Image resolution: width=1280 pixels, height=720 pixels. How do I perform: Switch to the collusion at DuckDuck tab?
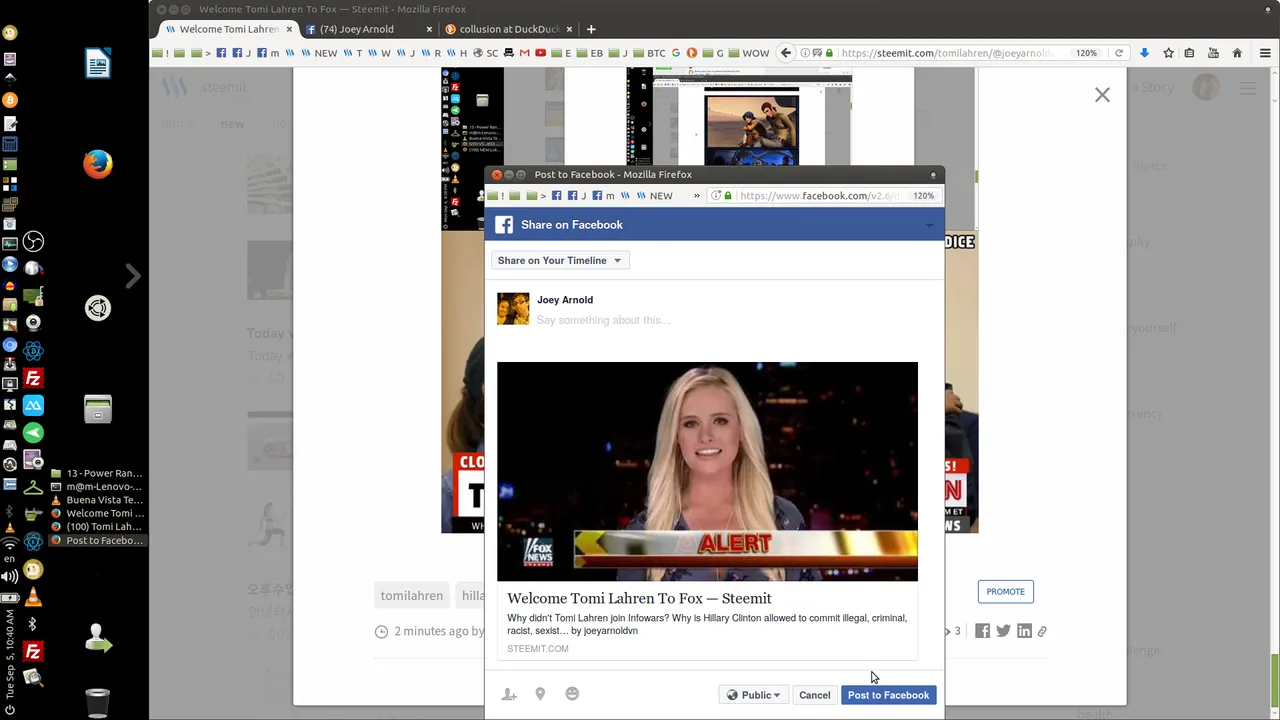[509, 29]
